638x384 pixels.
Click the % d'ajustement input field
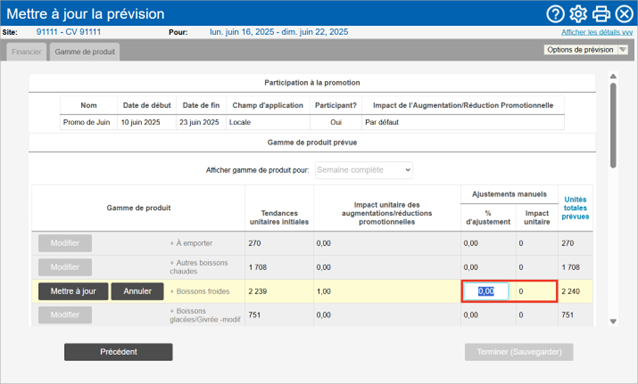click(486, 291)
